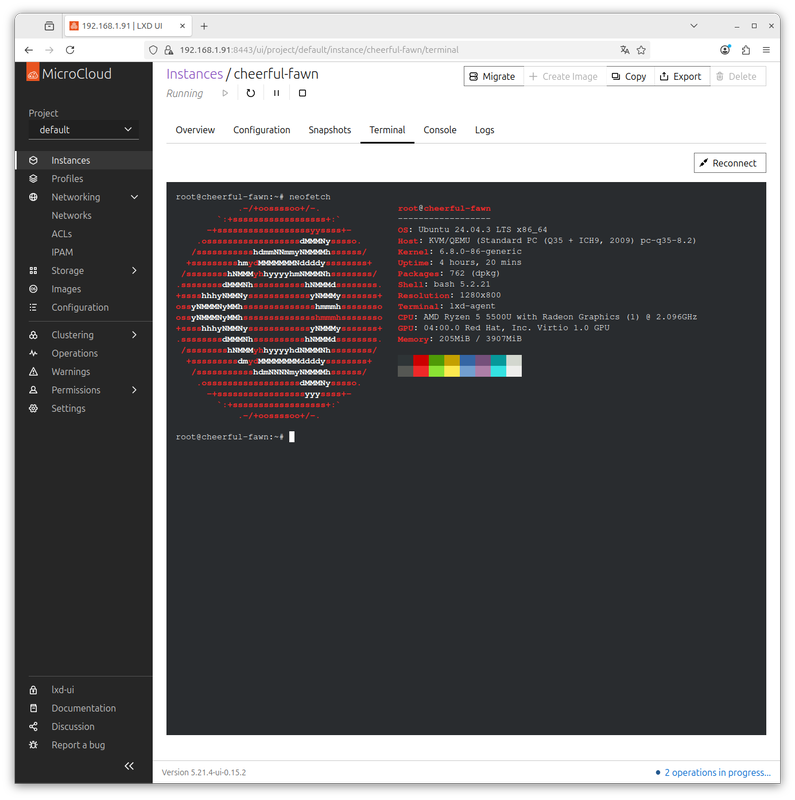
Task: Click the blue neofetch color block
Action: (467, 366)
